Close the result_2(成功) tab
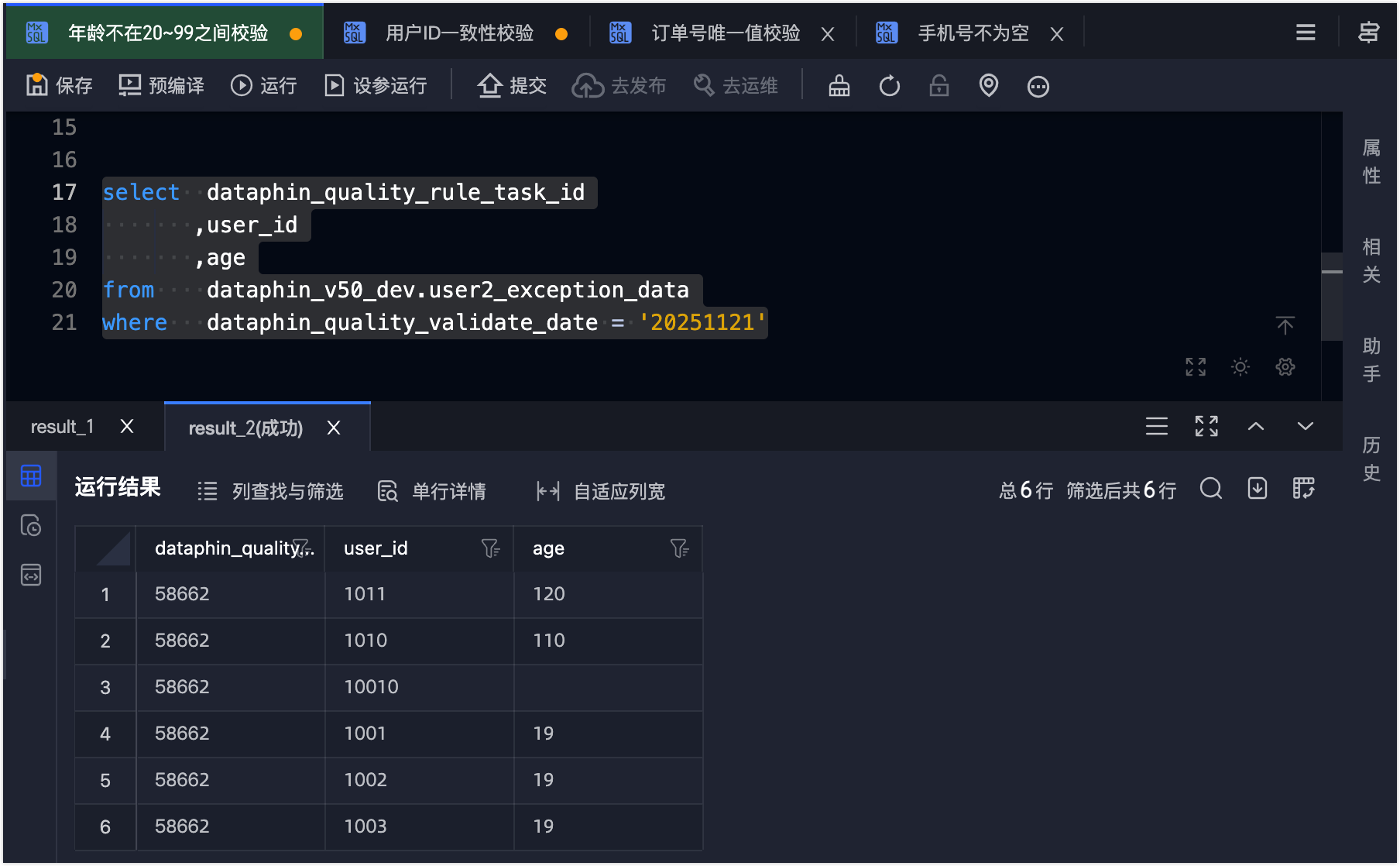This screenshot has width=1400, height=866. pyautogui.click(x=334, y=428)
